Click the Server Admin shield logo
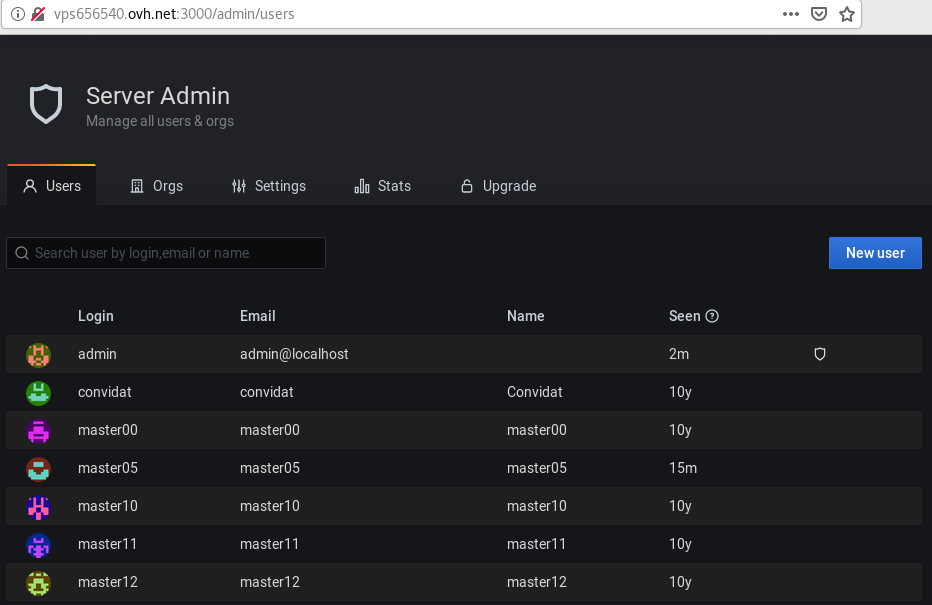932x605 pixels. [x=46, y=104]
